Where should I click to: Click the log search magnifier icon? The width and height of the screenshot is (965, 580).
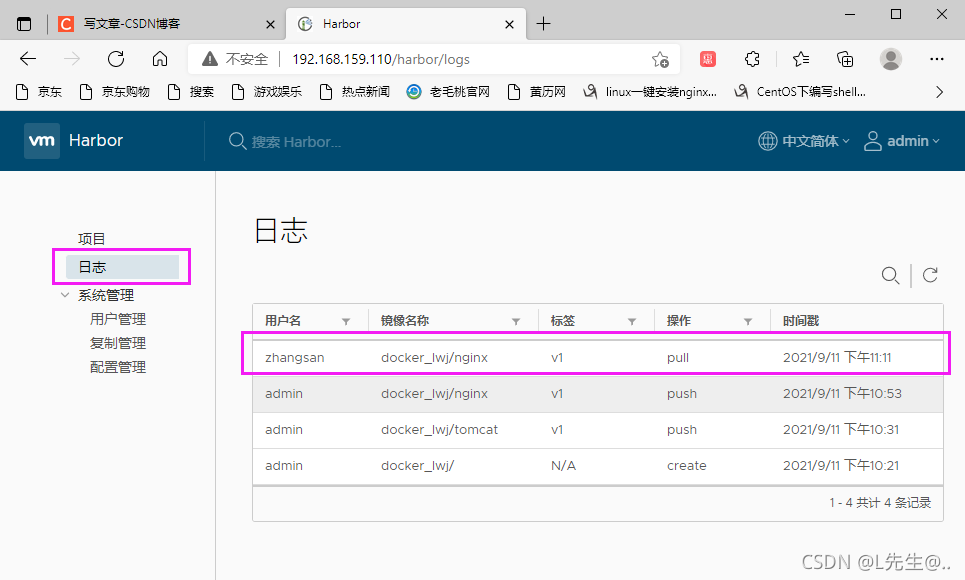point(890,275)
